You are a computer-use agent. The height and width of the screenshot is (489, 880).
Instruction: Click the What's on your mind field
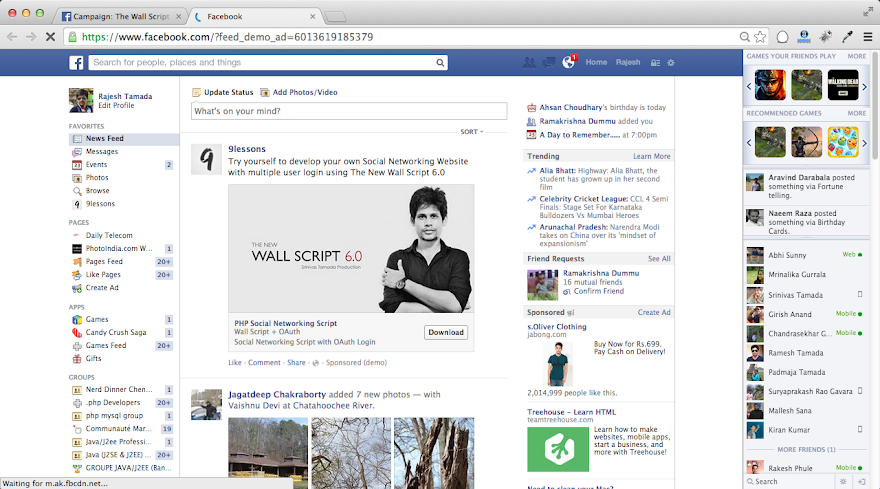point(349,111)
